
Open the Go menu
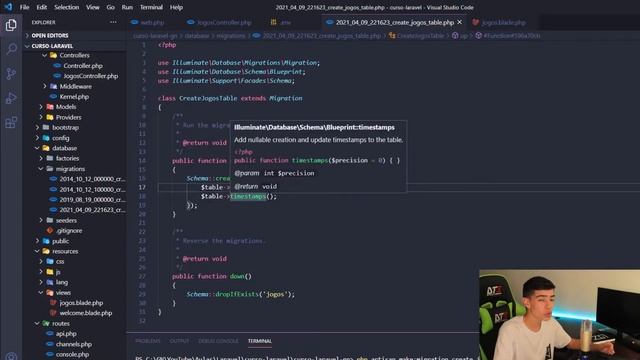[x=111, y=7]
